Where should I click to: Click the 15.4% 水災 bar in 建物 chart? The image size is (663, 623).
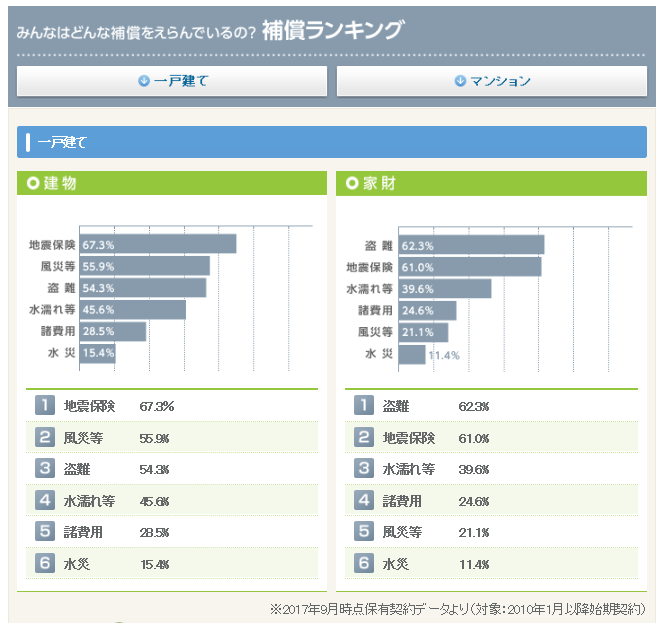pos(98,353)
